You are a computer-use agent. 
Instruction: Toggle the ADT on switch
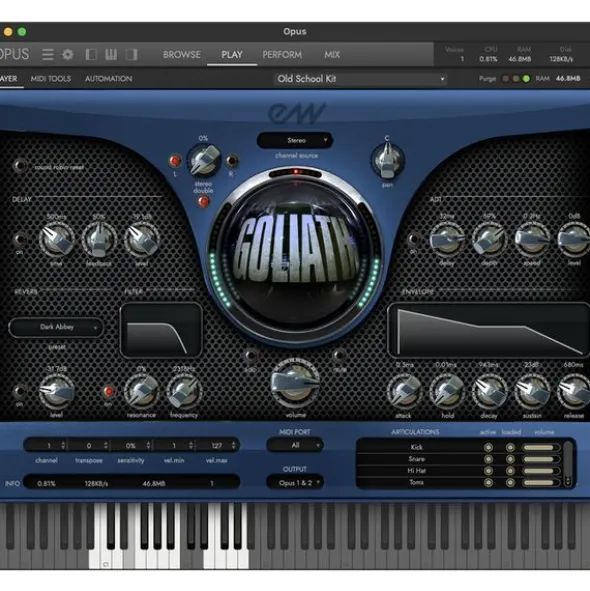click(414, 239)
